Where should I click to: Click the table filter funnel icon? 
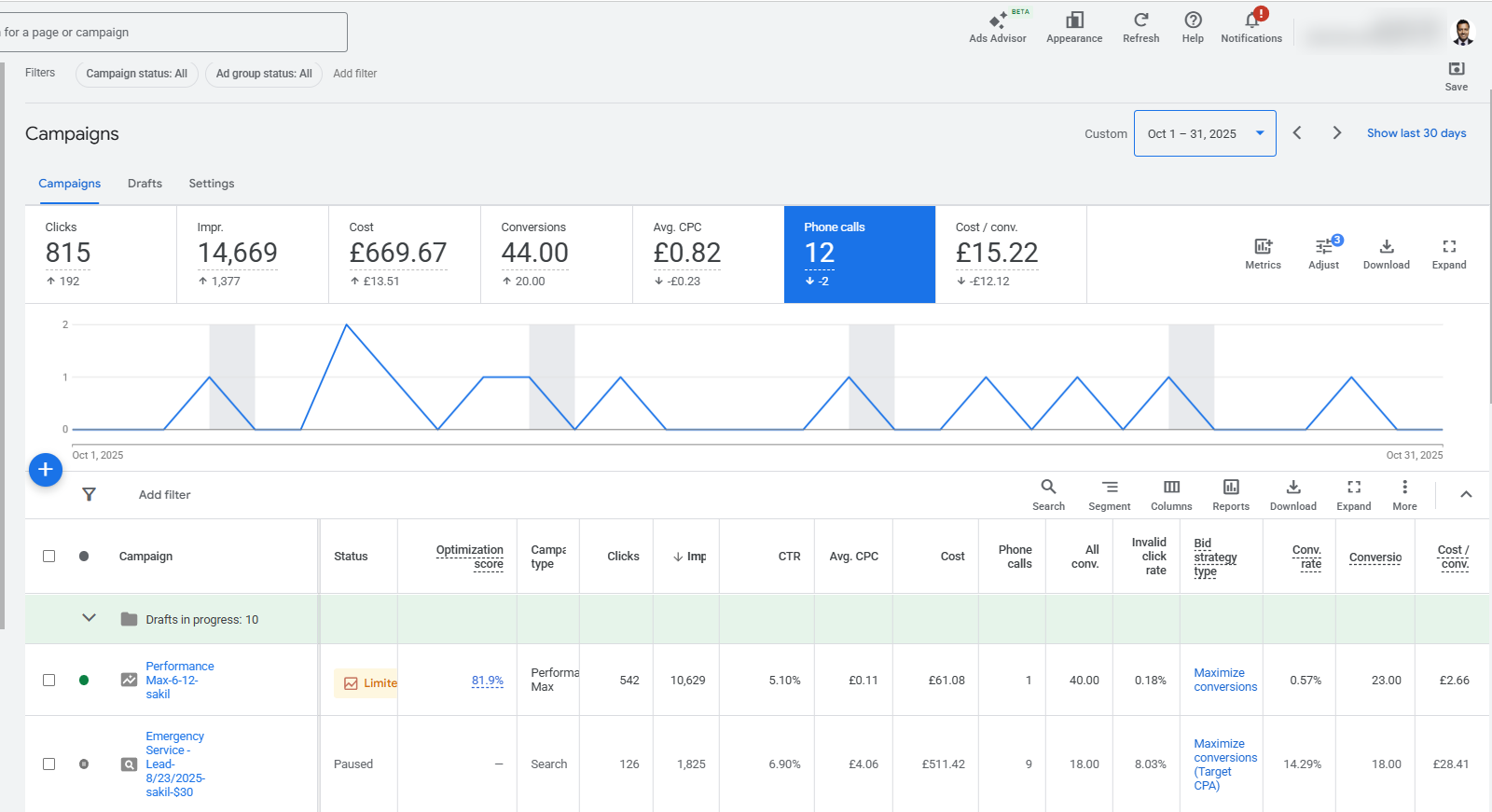click(x=89, y=494)
